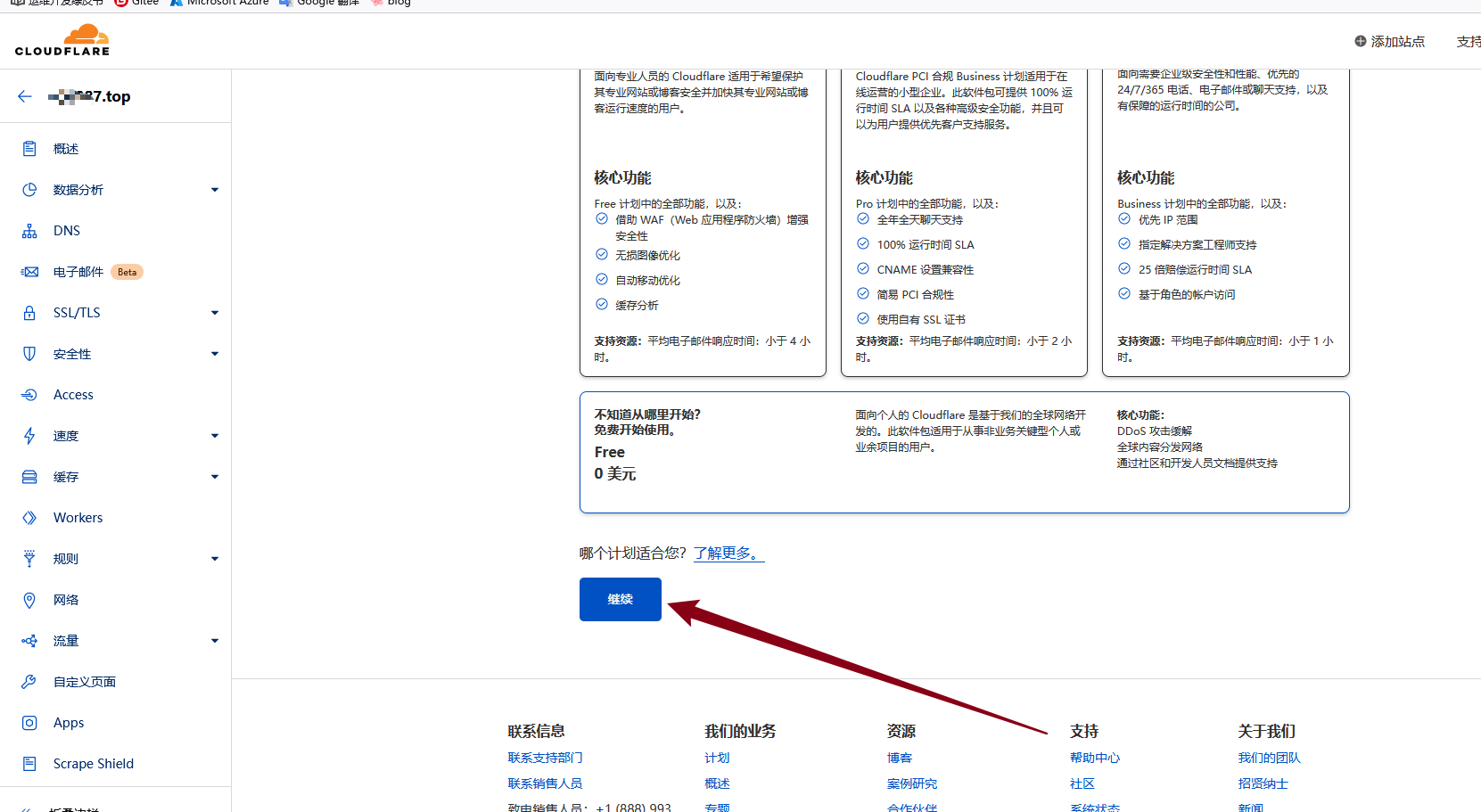Click the back arrow beside the domain name
Image resolution: width=1481 pixels, height=812 pixels.
tap(25, 96)
